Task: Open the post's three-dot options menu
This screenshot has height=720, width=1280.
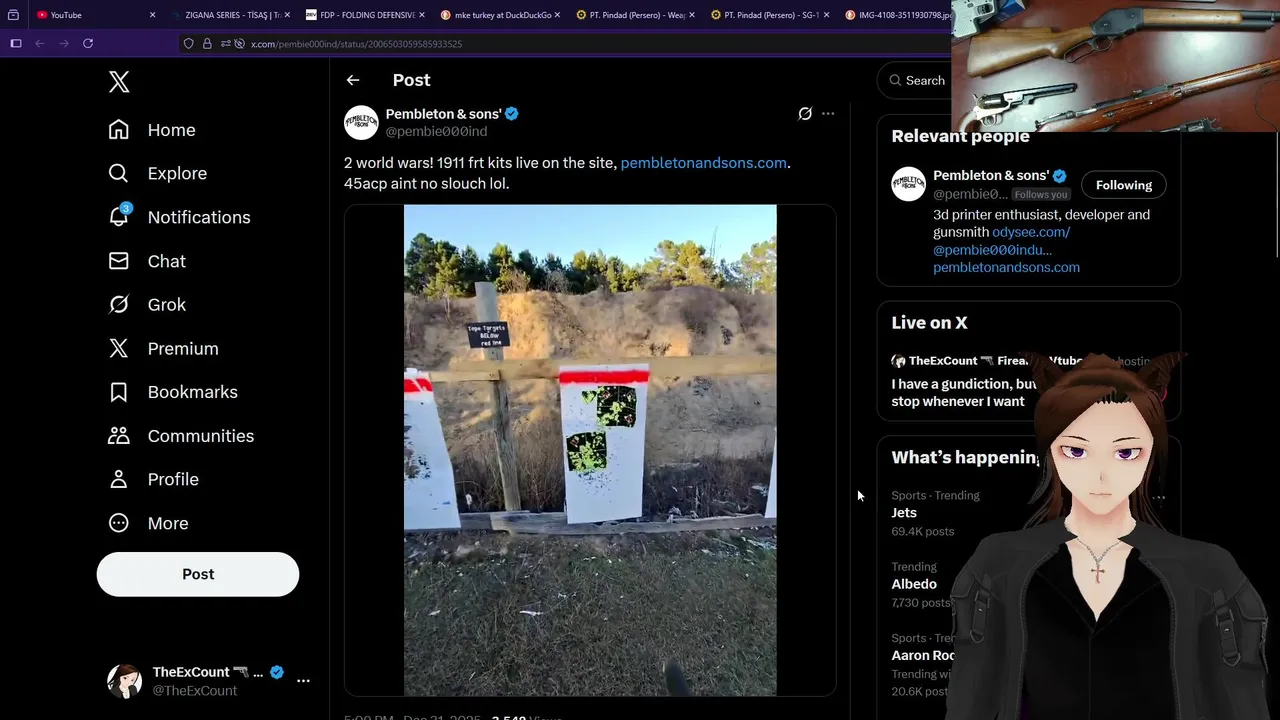Action: pos(828,114)
